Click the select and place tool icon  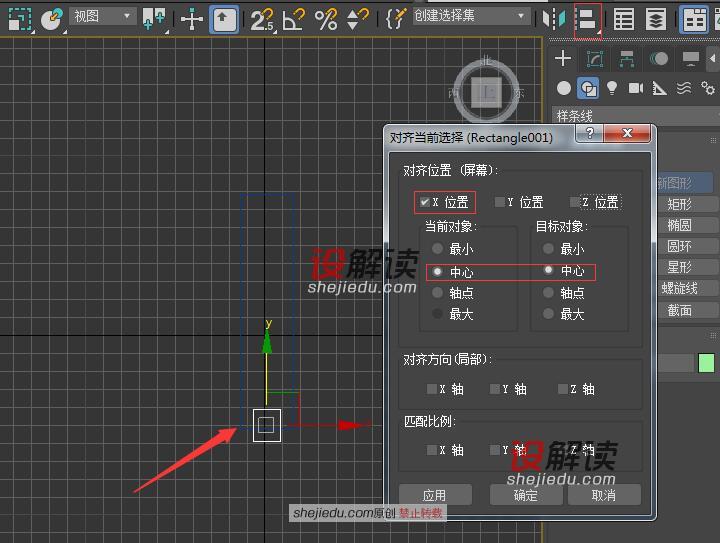(x=51, y=19)
